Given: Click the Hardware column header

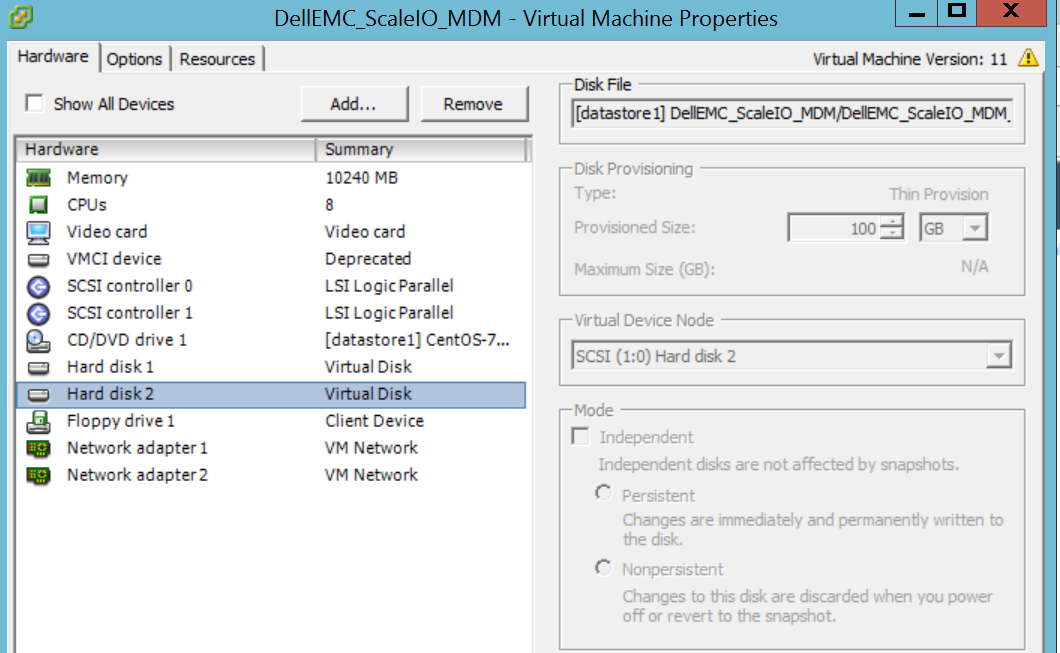Looking at the screenshot, I should point(166,149).
